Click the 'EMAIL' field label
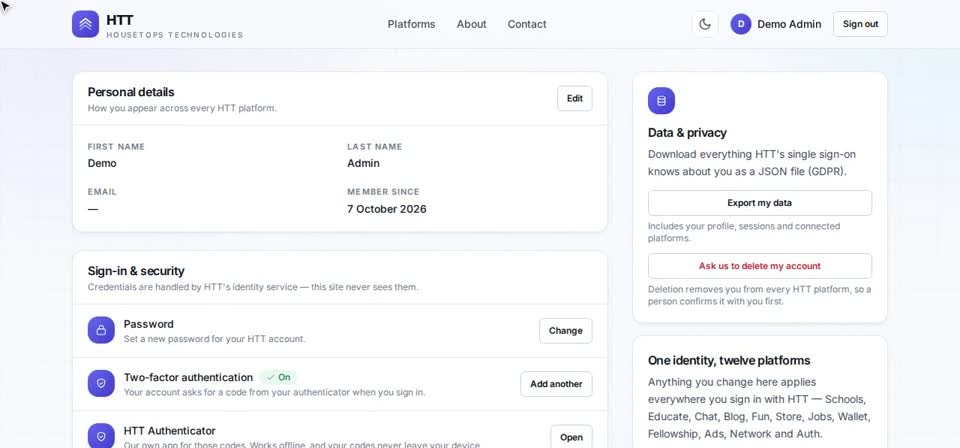Screen dimensions: 960x448 point(102,192)
